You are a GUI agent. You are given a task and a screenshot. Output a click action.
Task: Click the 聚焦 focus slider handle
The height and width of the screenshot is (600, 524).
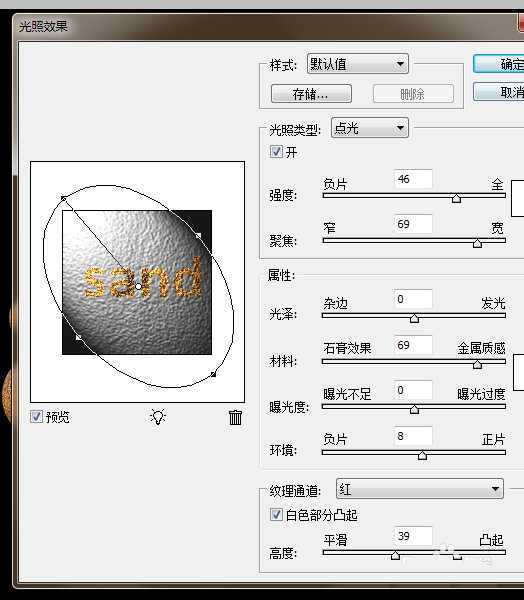[477, 243]
